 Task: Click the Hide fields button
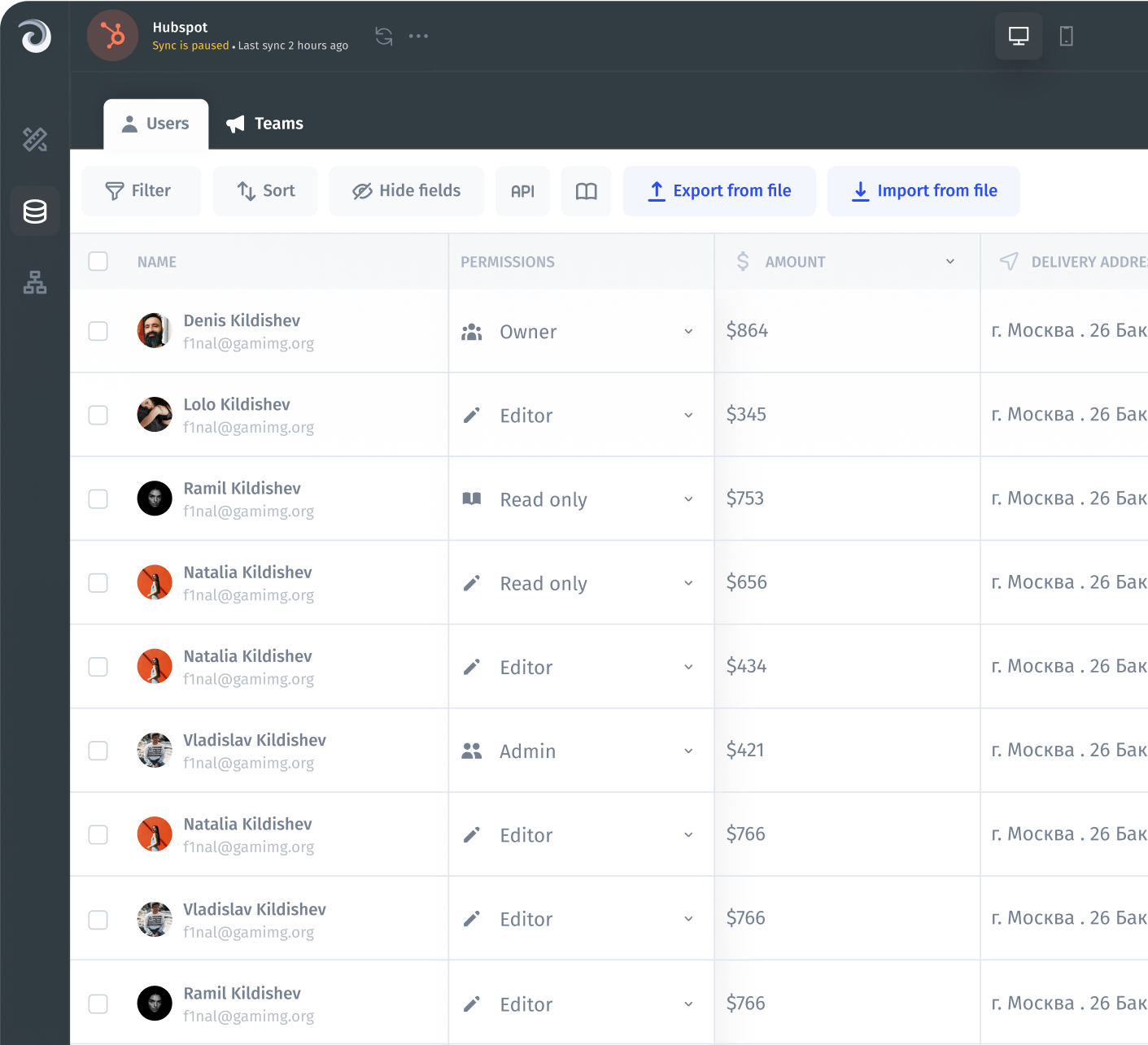coord(406,191)
